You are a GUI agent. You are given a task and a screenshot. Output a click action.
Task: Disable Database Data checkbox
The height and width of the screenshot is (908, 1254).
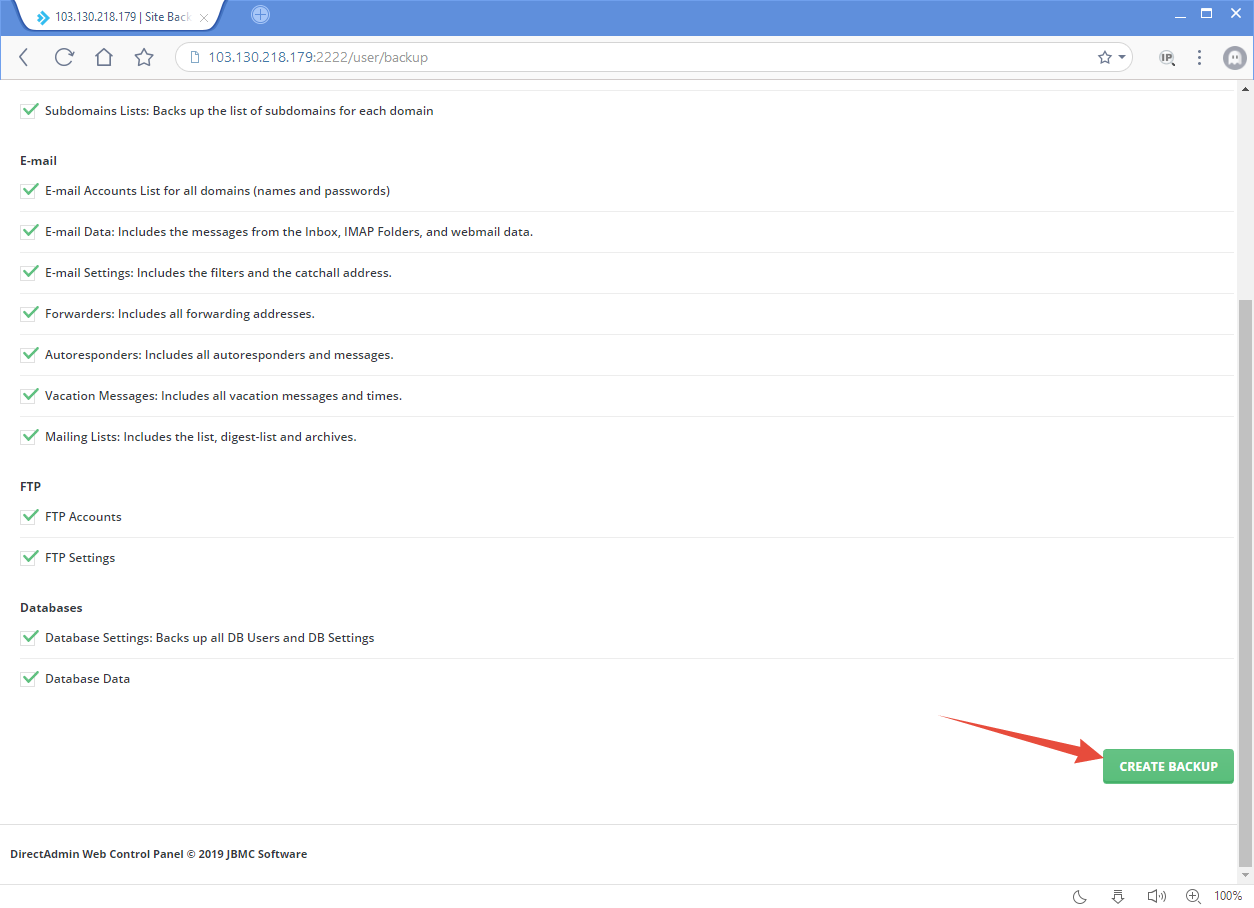(29, 678)
